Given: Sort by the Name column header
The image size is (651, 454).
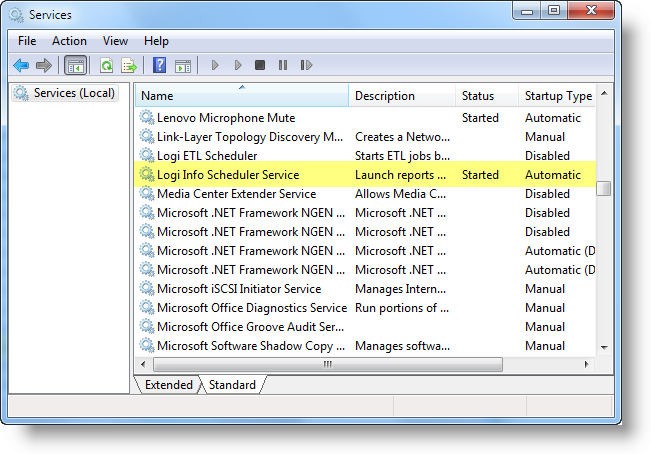Looking at the screenshot, I should click(242, 96).
